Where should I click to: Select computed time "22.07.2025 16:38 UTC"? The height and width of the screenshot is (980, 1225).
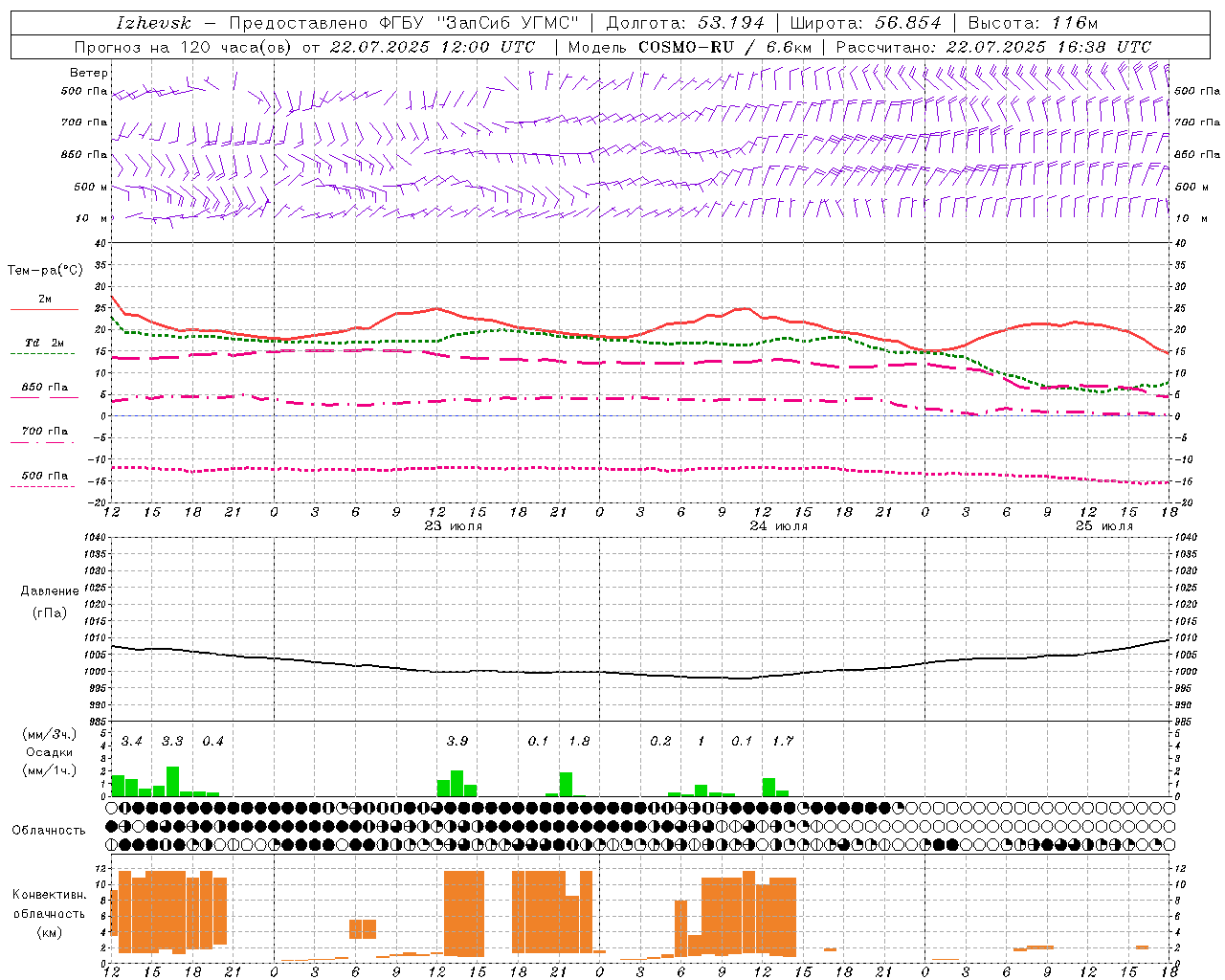(x=1048, y=47)
